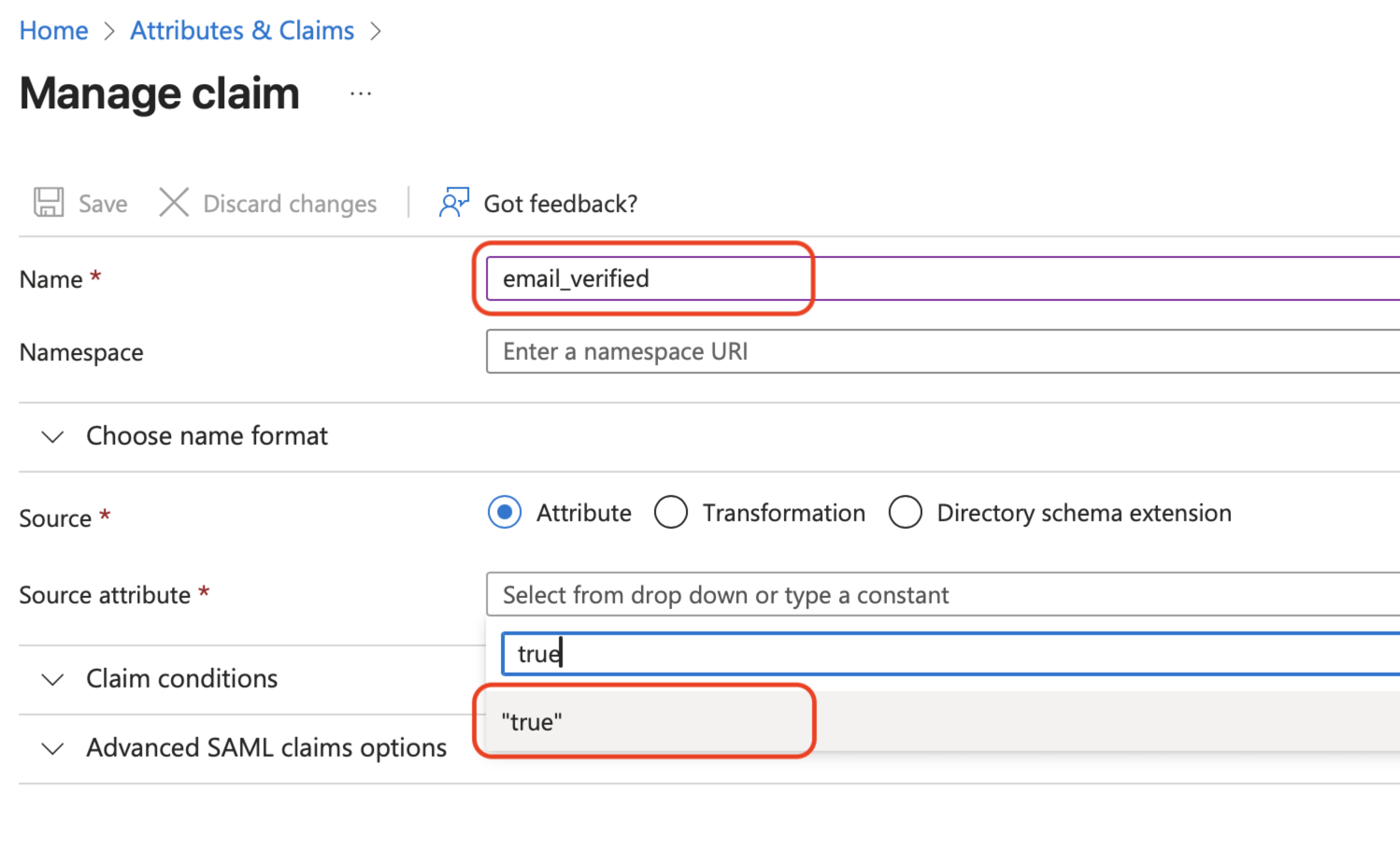Click the Discard changes X icon
The width and height of the screenshot is (1400, 865).
point(174,203)
